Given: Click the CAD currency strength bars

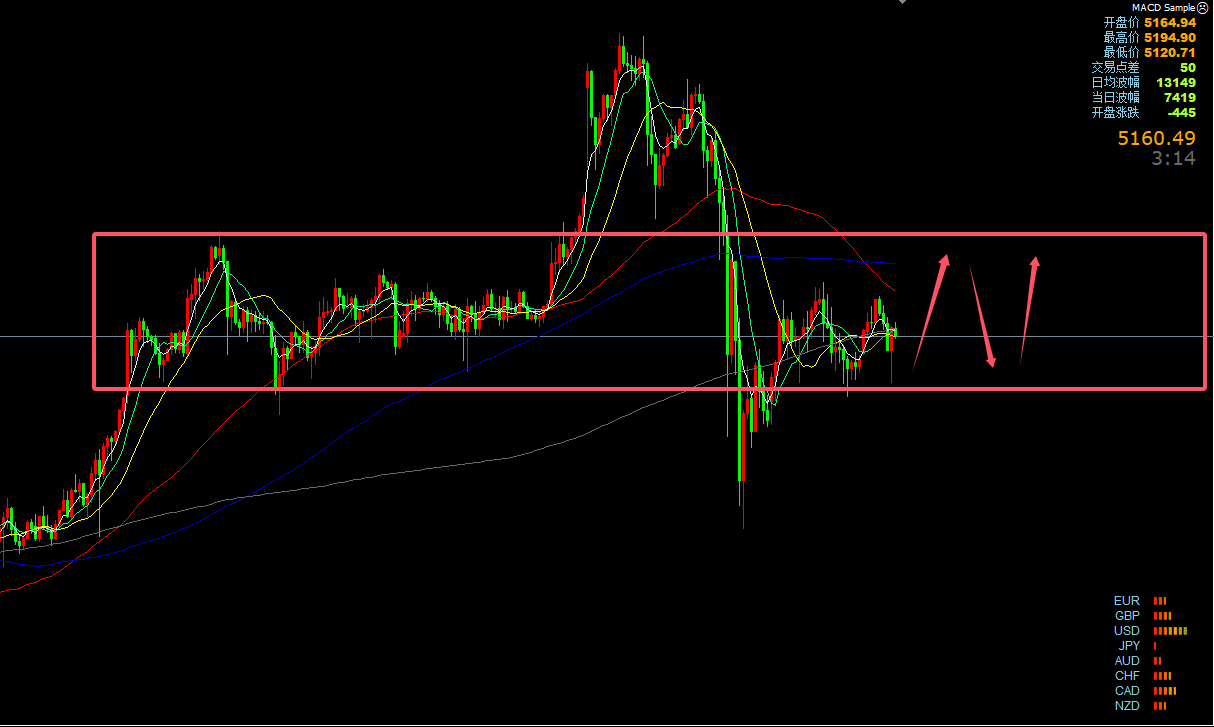Looking at the screenshot, I should pyautogui.click(x=1165, y=691).
